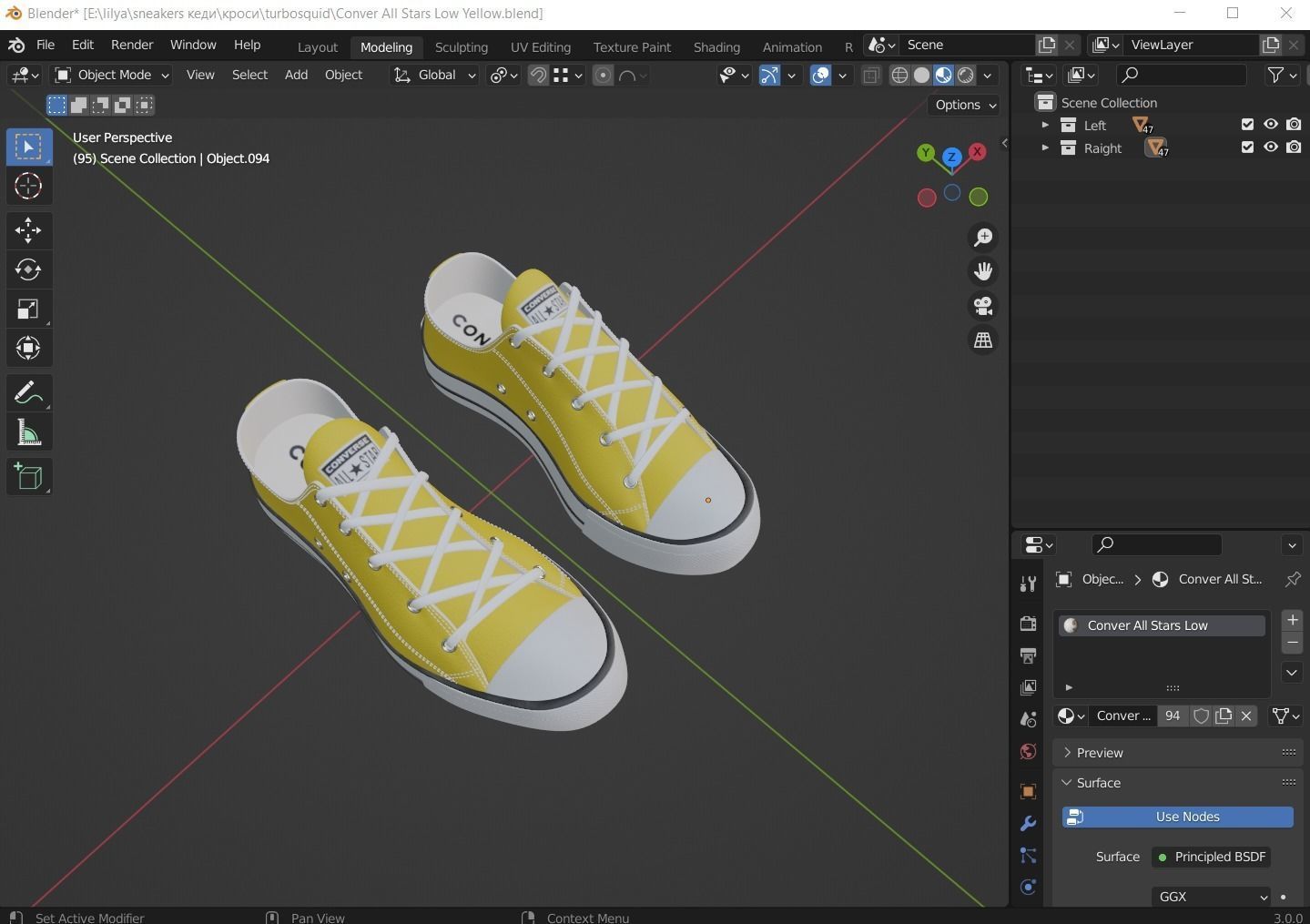The width and height of the screenshot is (1310, 924).
Task: Toggle Raight collection exclude checkbox
Action: [x=1247, y=147]
